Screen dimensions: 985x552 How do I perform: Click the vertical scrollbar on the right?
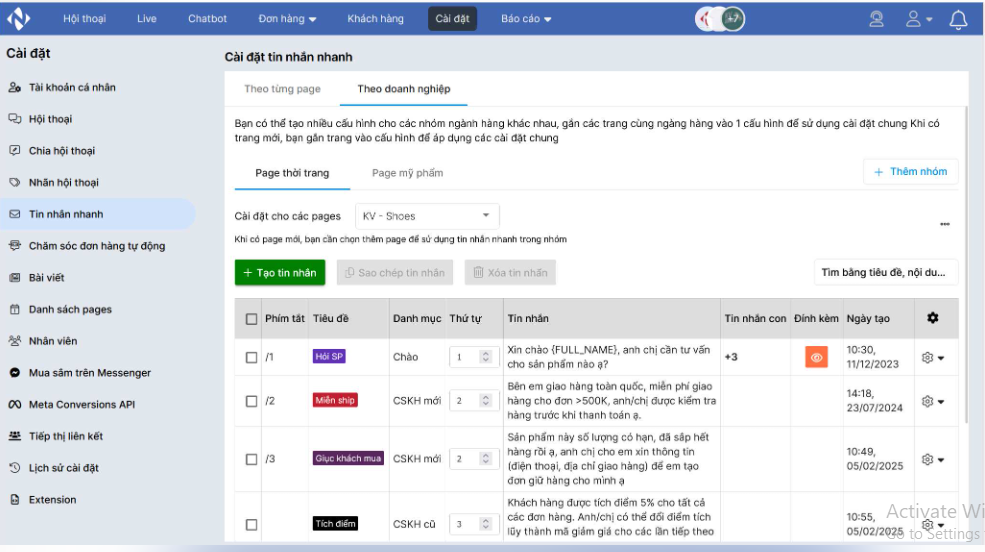968,264
